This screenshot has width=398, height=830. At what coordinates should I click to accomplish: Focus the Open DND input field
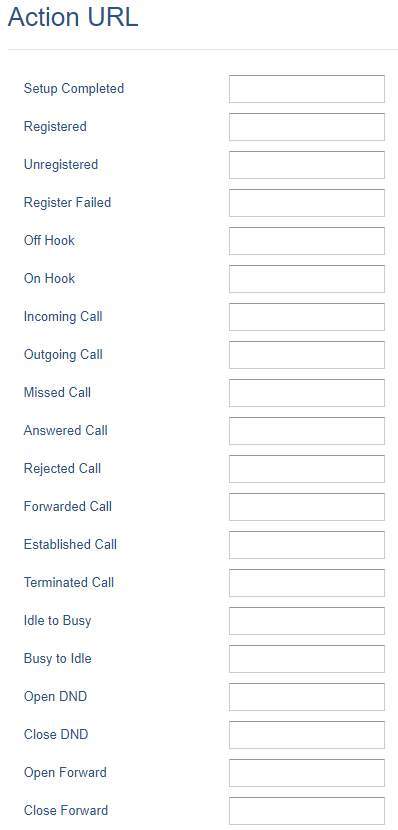tap(307, 697)
